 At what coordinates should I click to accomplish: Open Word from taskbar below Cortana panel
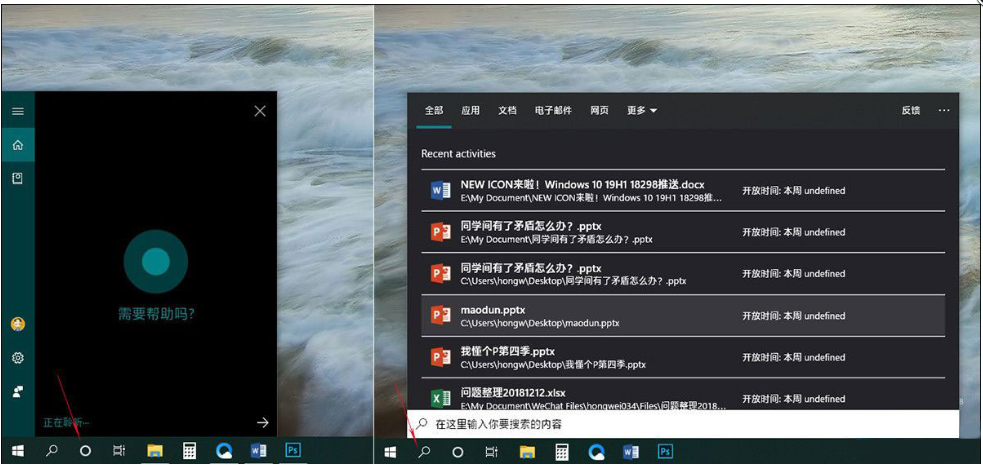258,451
